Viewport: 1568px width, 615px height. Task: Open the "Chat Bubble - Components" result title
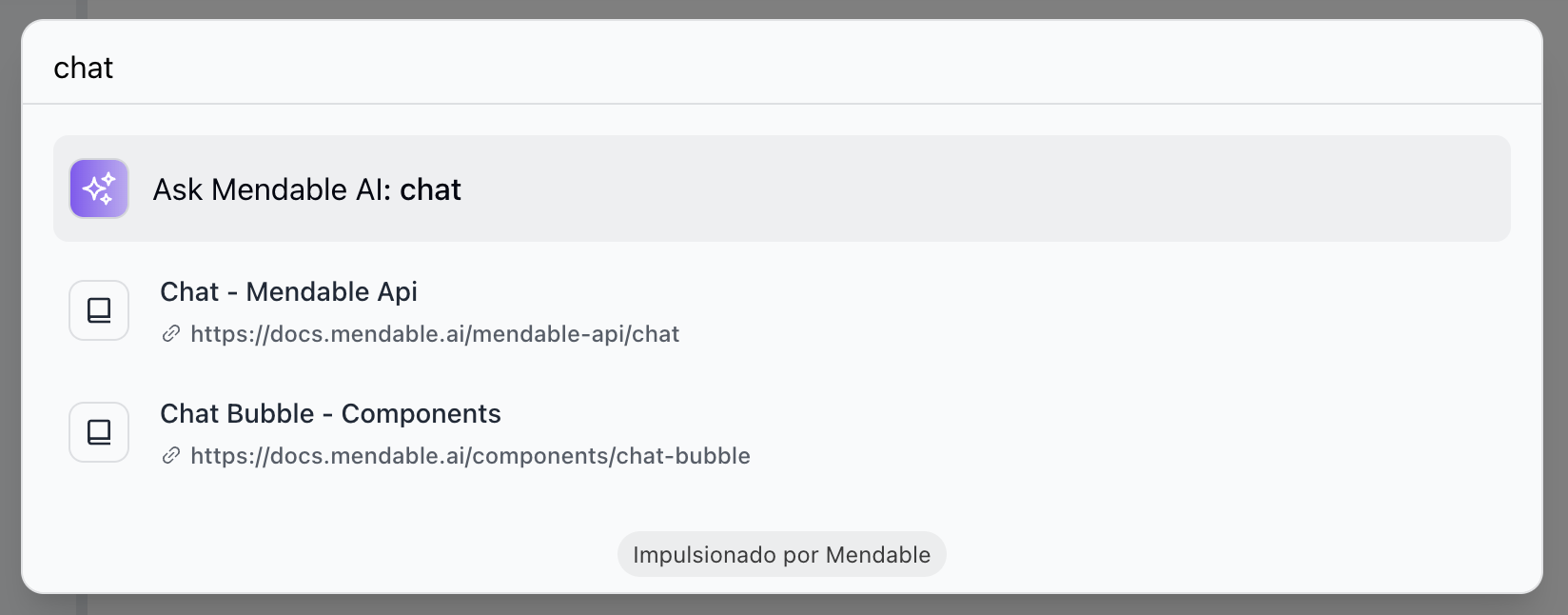tap(330, 413)
